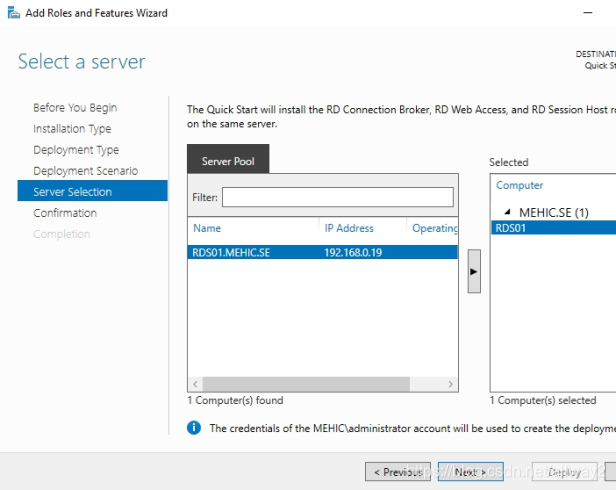Go to the Before You Begin step
Image resolution: width=616 pixels, height=490 pixels.
[75, 108]
